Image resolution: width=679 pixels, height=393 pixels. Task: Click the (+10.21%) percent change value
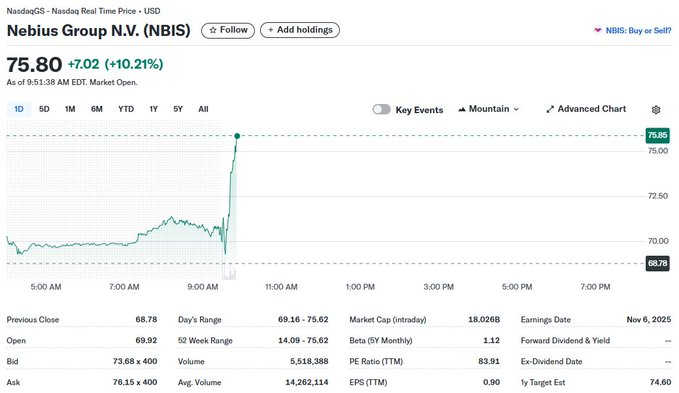[134, 64]
